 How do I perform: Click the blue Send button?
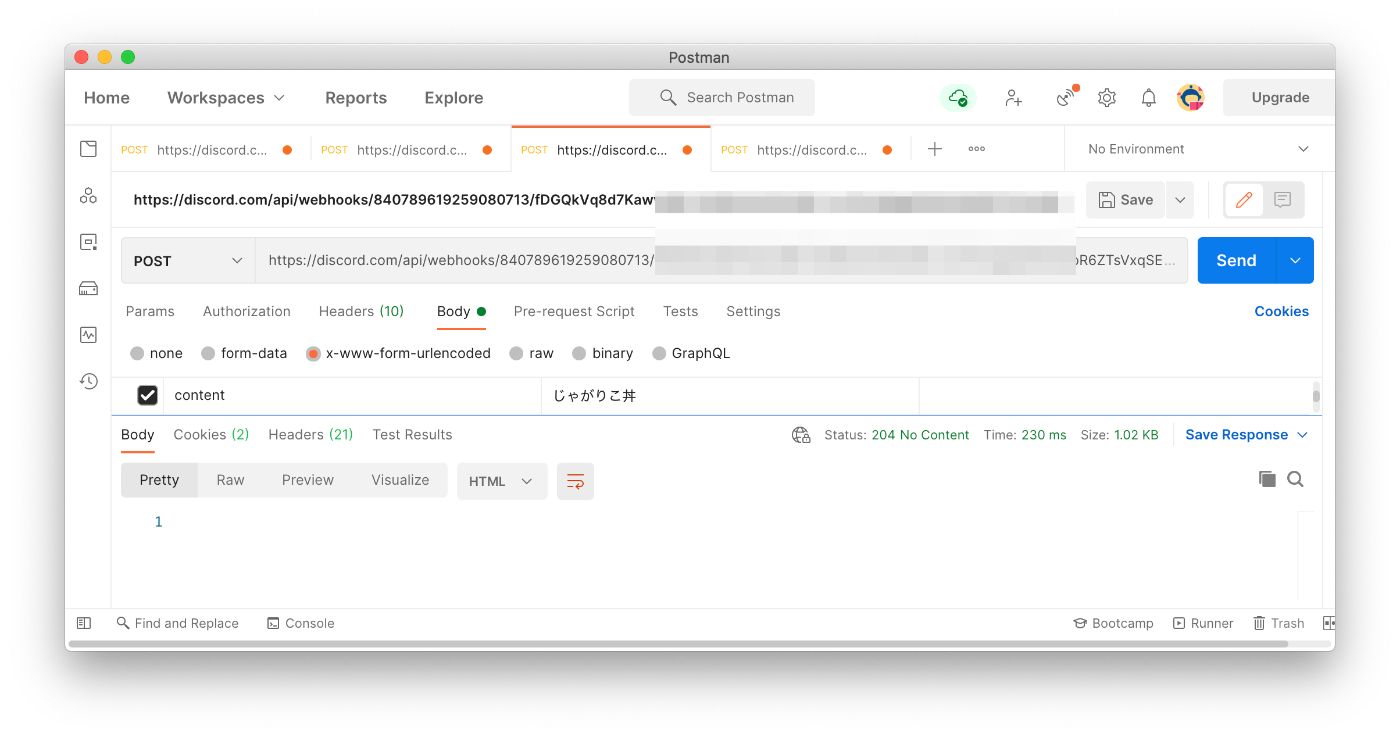[x=1236, y=260]
